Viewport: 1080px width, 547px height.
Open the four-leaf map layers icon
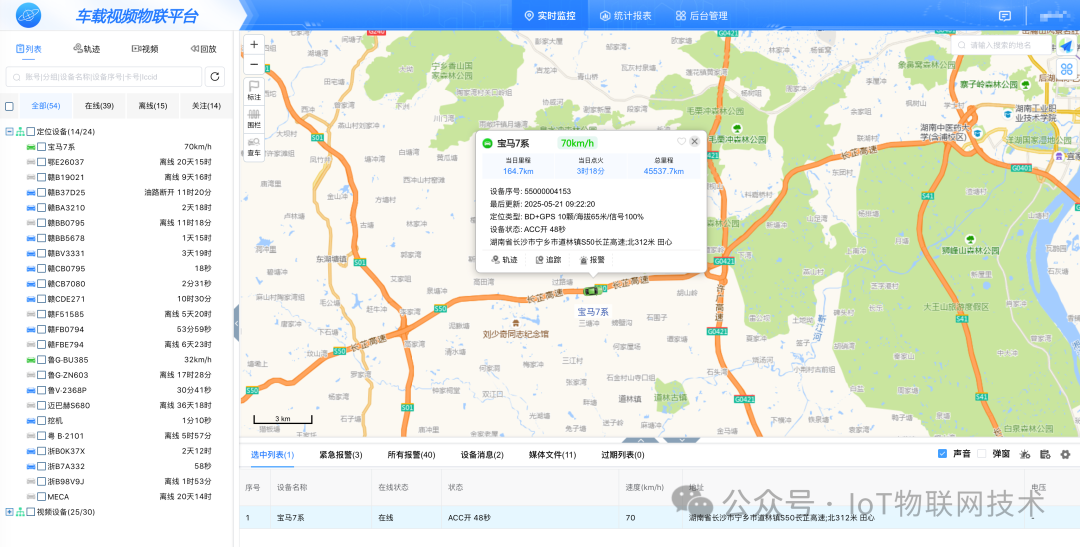tap(1066, 70)
